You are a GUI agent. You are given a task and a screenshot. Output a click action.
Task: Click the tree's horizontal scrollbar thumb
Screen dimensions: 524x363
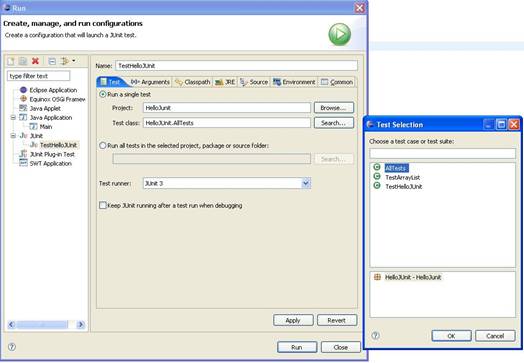click(x=42, y=325)
